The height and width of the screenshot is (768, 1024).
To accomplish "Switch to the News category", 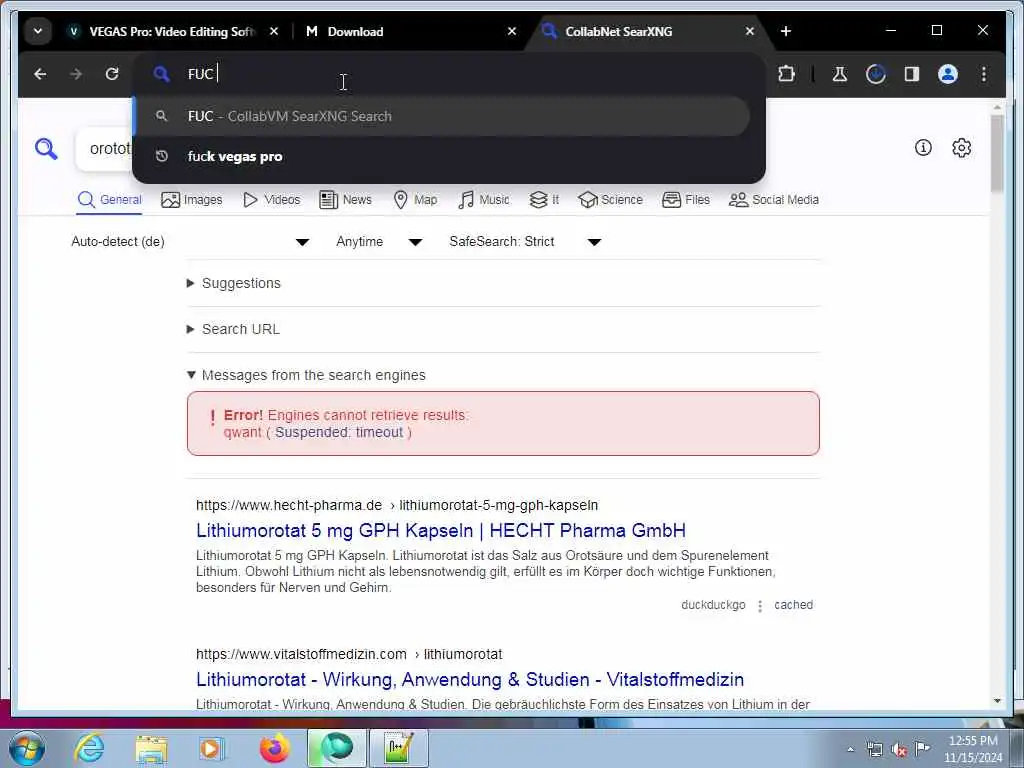I will (x=345, y=200).
